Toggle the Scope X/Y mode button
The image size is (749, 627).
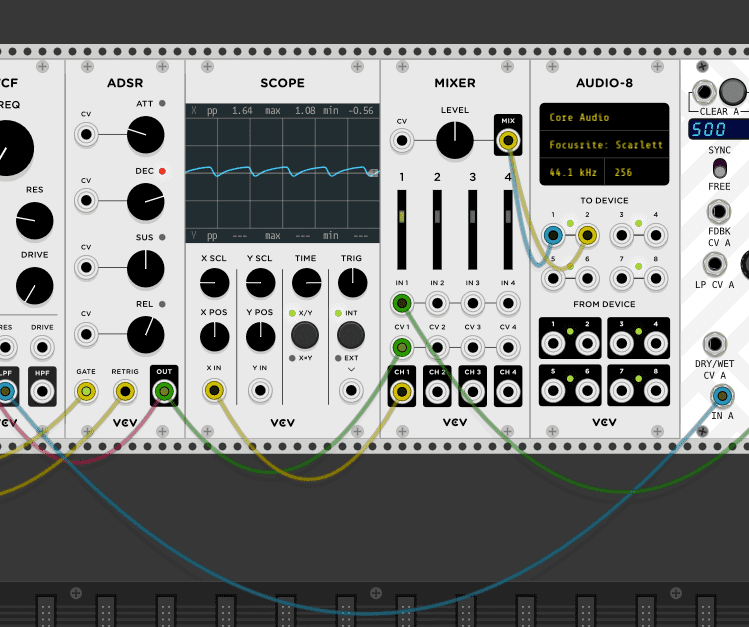(x=305, y=335)
